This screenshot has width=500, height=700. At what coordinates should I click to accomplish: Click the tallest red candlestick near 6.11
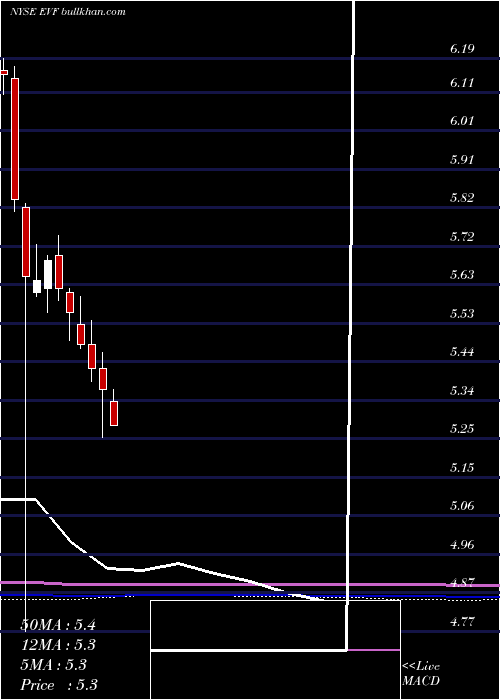15,139
